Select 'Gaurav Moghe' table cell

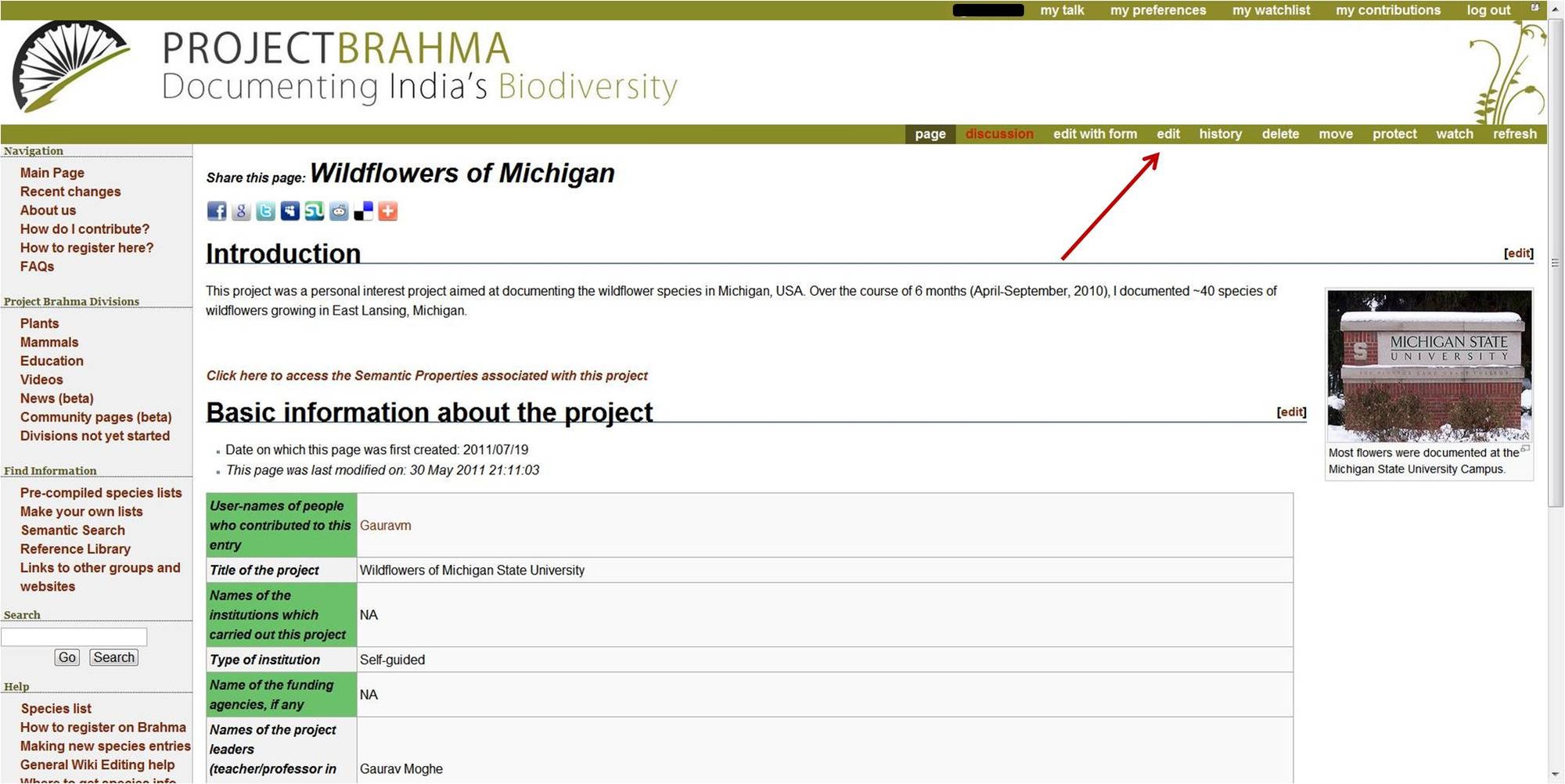click(x=825, y=750)
